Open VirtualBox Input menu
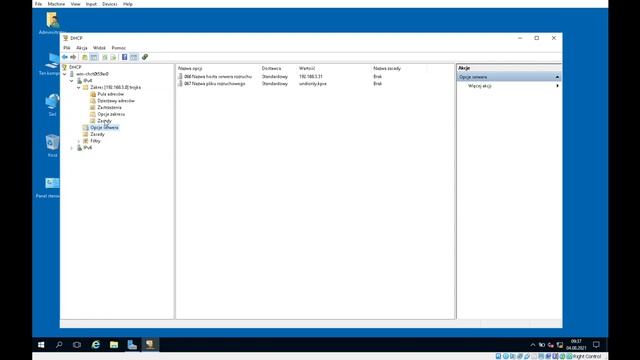The image size is (640, 360). pyautogui.click(x=91, y=4)
